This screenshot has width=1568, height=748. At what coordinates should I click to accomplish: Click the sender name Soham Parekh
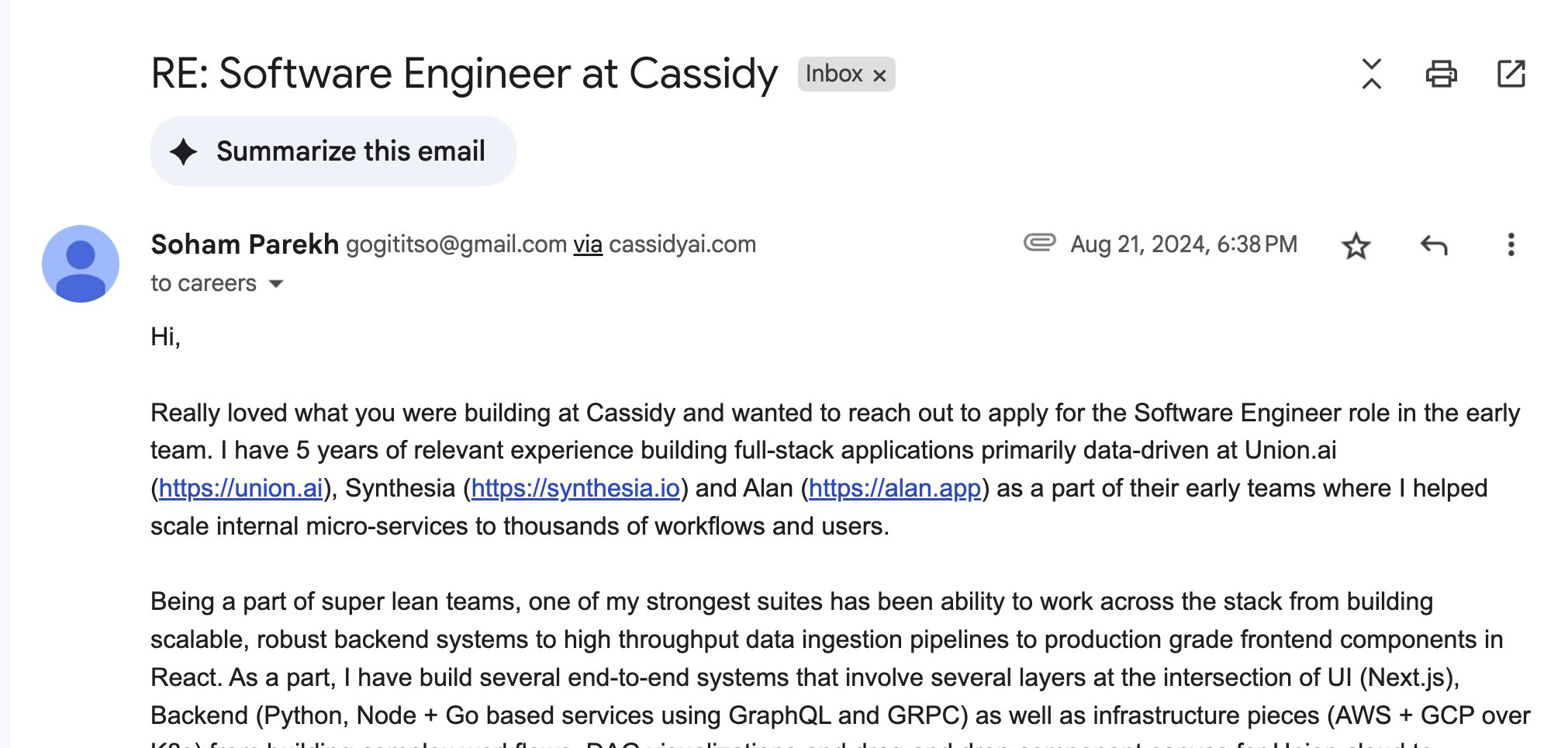(244, 244)
